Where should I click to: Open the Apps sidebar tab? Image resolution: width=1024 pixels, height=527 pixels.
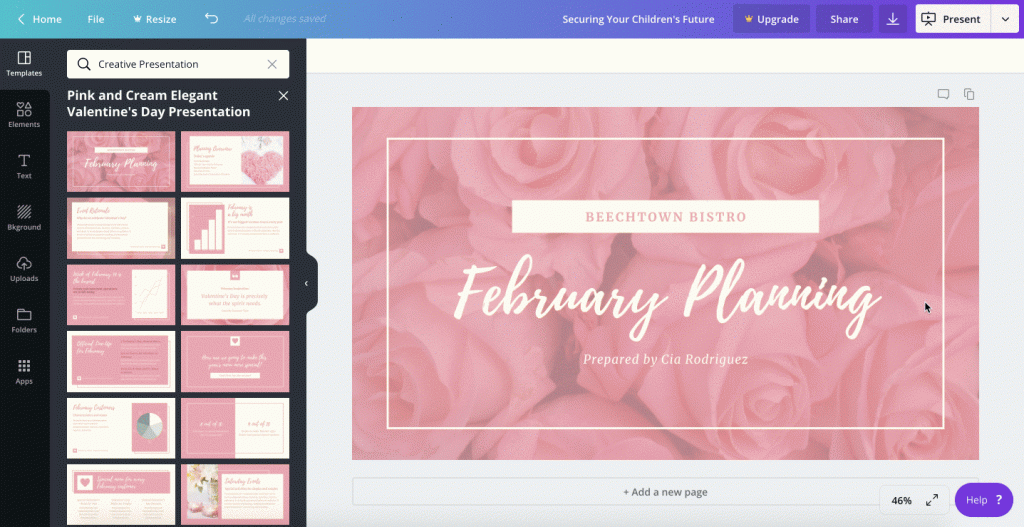pyautogui.click(x=24, y=372)
